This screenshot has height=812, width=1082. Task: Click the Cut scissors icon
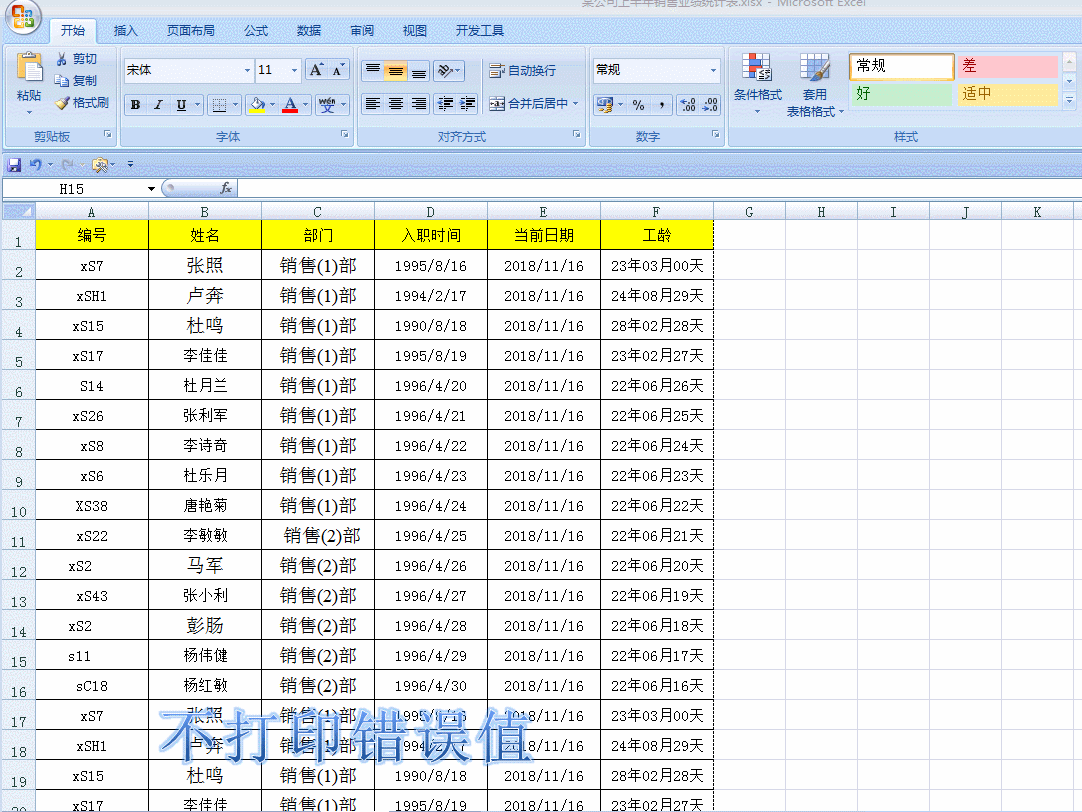coord(62,59)
